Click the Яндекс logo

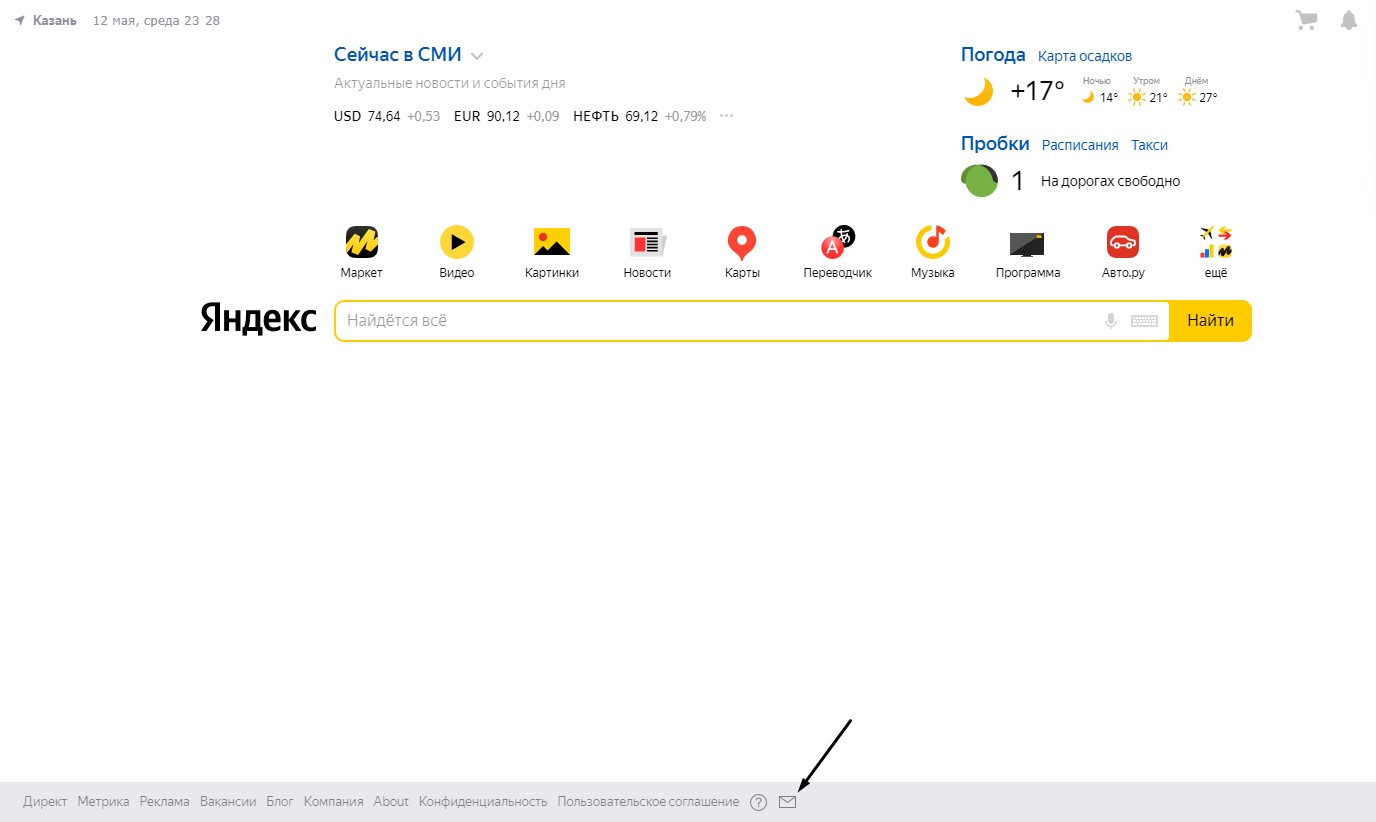coord(259,319)
